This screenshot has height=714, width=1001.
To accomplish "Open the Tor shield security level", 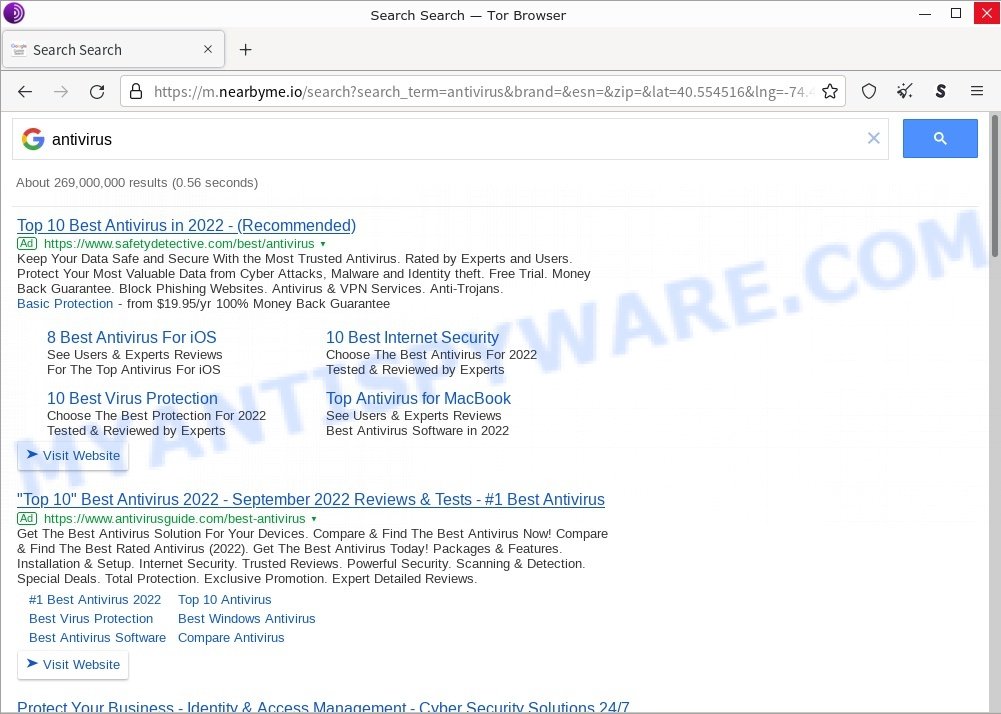I will 869,91.
